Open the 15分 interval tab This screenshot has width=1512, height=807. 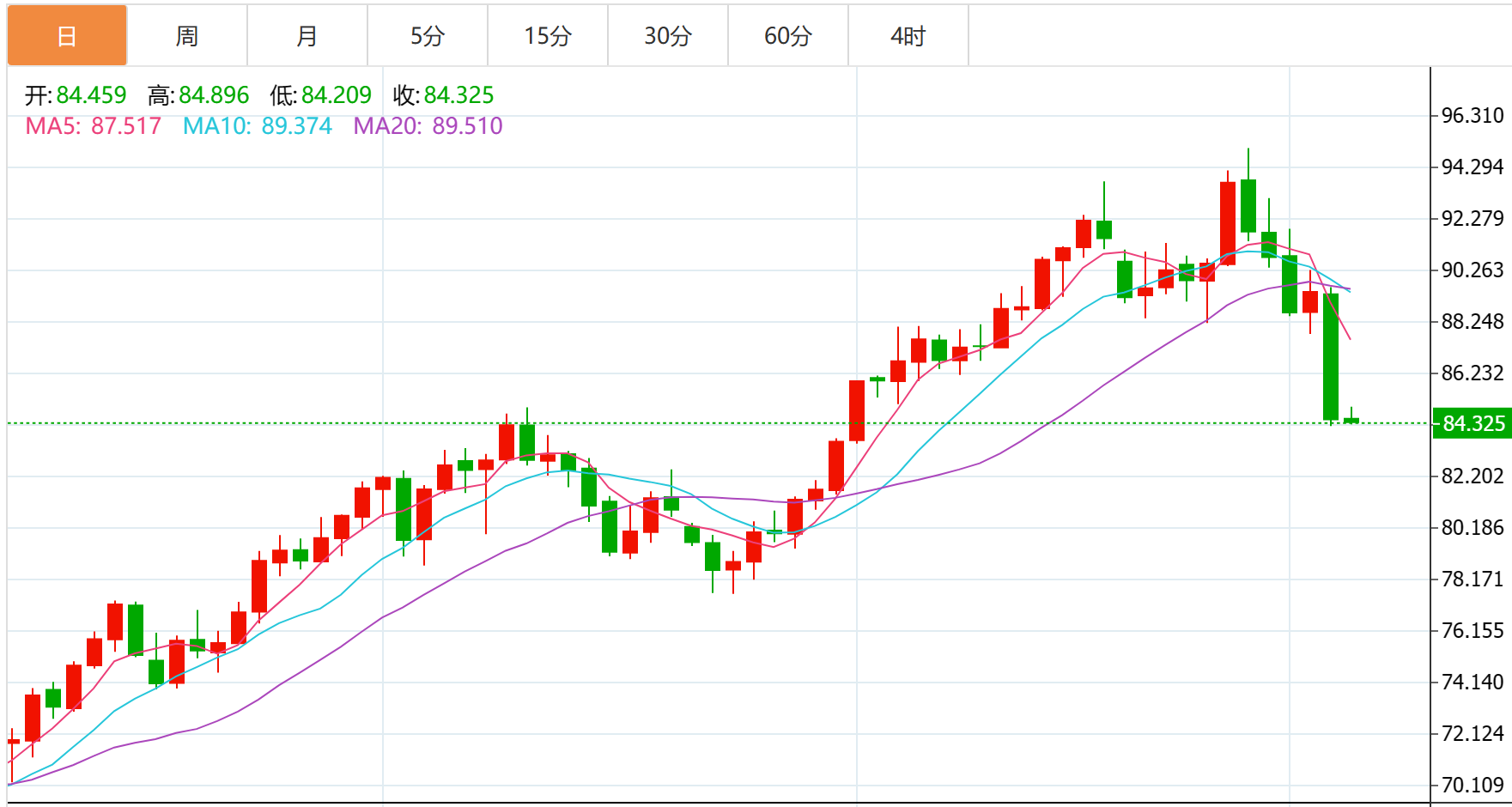pyautogui.click(x=548, y=36)
